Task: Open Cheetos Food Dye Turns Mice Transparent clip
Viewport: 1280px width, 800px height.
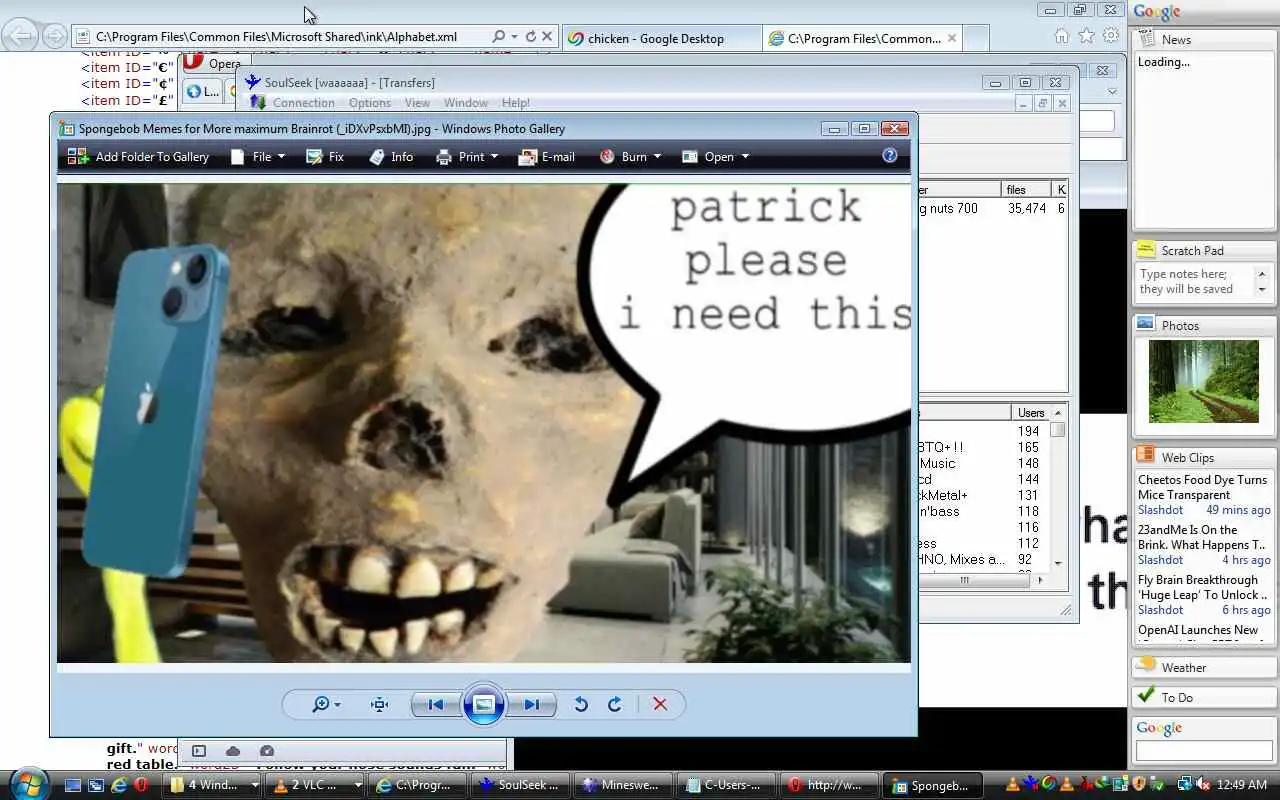Action: [1203, 487]
